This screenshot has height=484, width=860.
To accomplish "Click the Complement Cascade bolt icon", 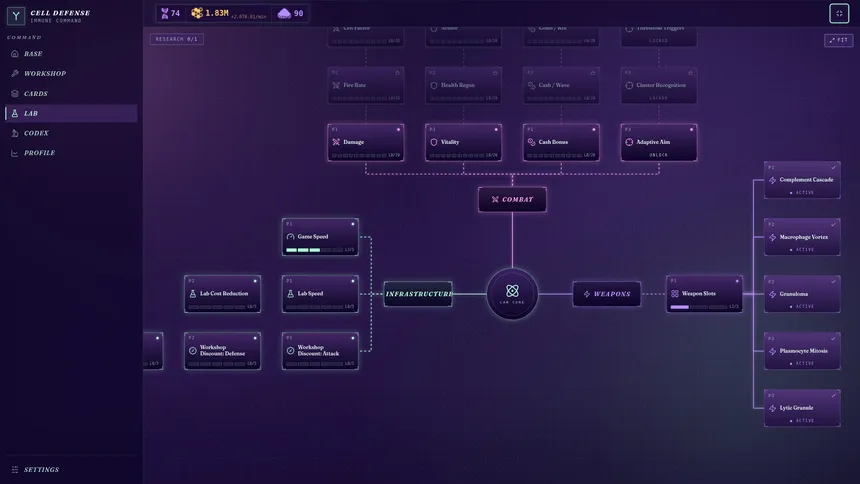I will pos(772,180).
